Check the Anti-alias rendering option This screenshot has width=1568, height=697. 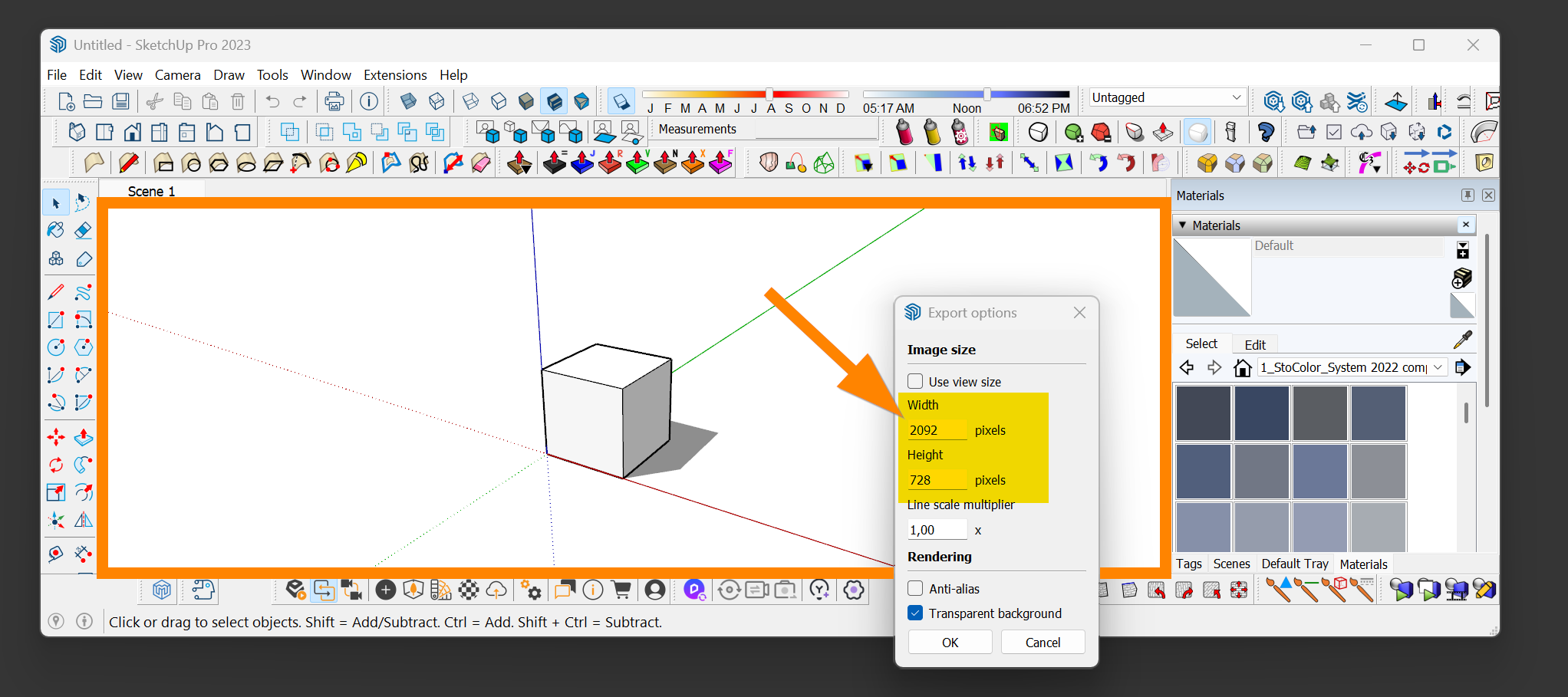pyautogui.click(x=914, y=588)
